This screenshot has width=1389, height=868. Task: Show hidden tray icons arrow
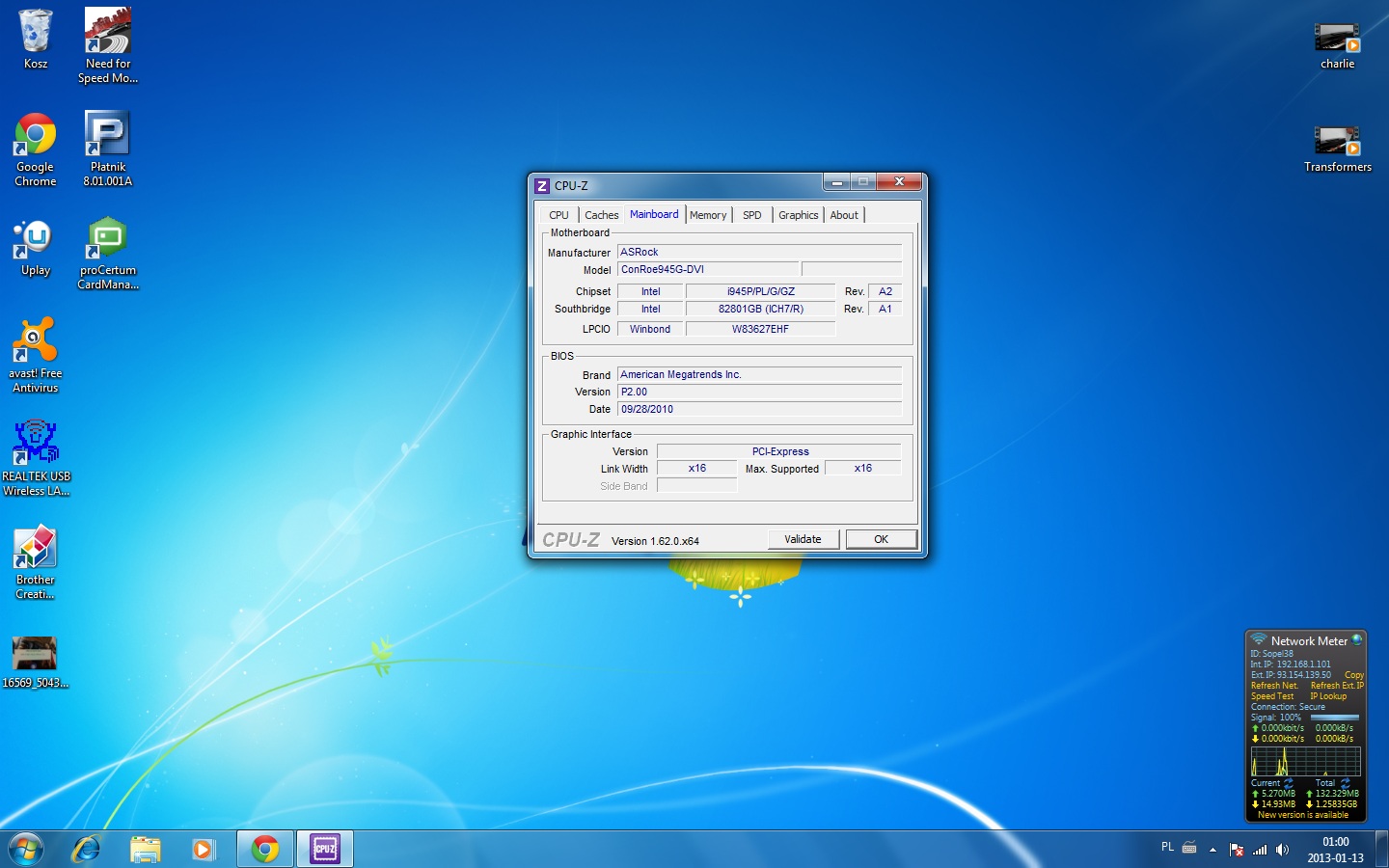[x=1213, y=850]
